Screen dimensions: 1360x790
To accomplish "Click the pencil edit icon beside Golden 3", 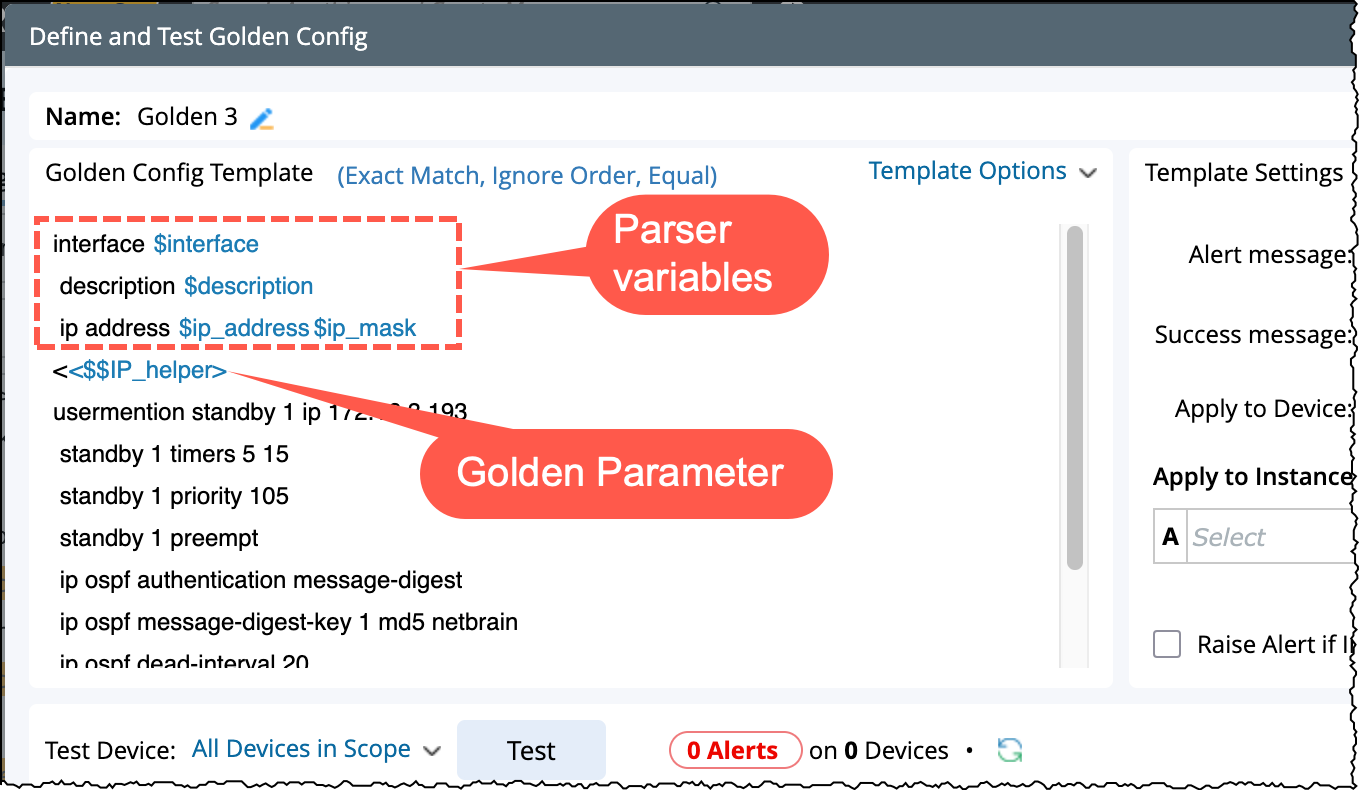I will click(262, 119).
